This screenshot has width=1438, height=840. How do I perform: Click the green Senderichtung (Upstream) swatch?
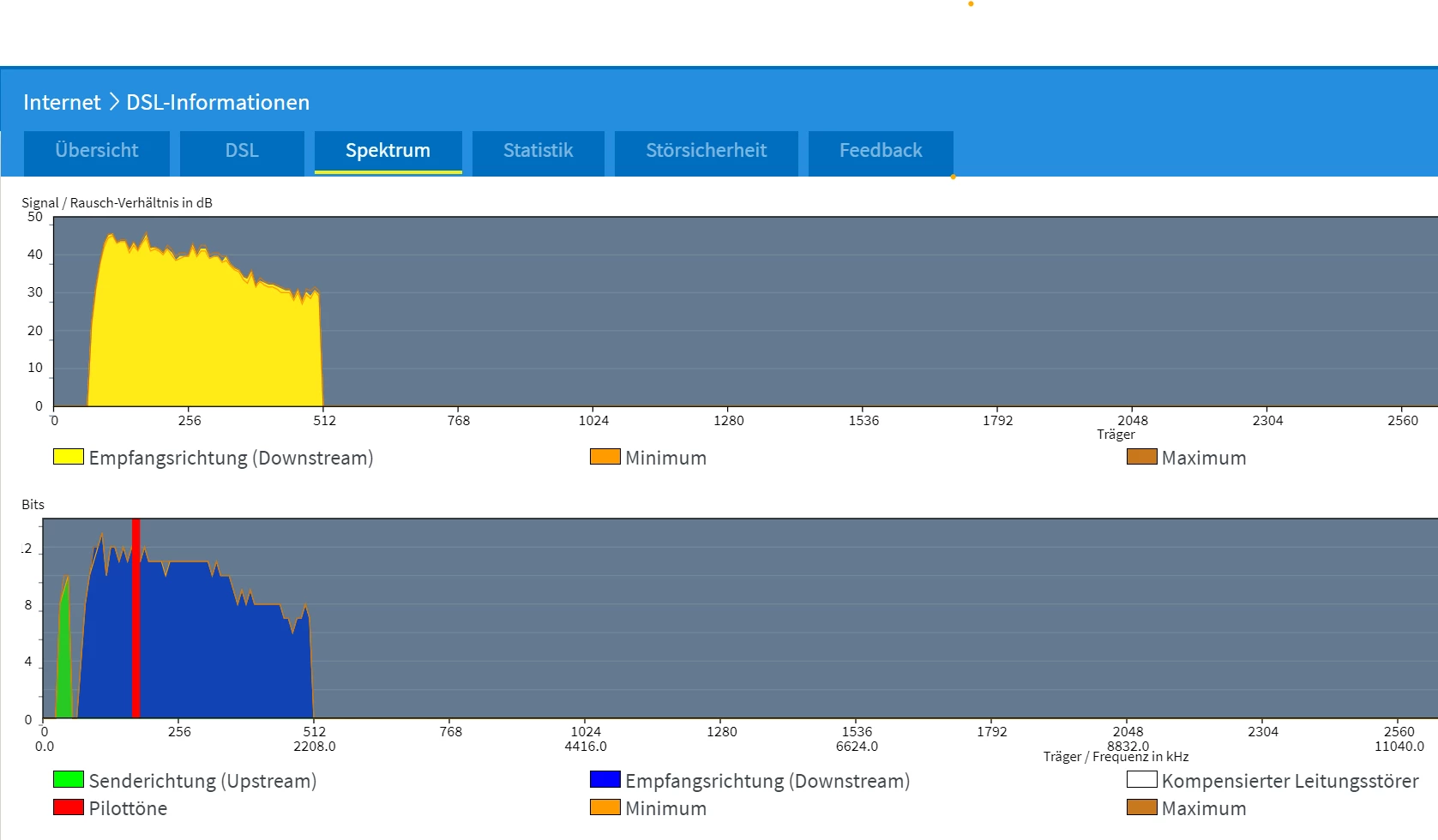click(69, 780)
